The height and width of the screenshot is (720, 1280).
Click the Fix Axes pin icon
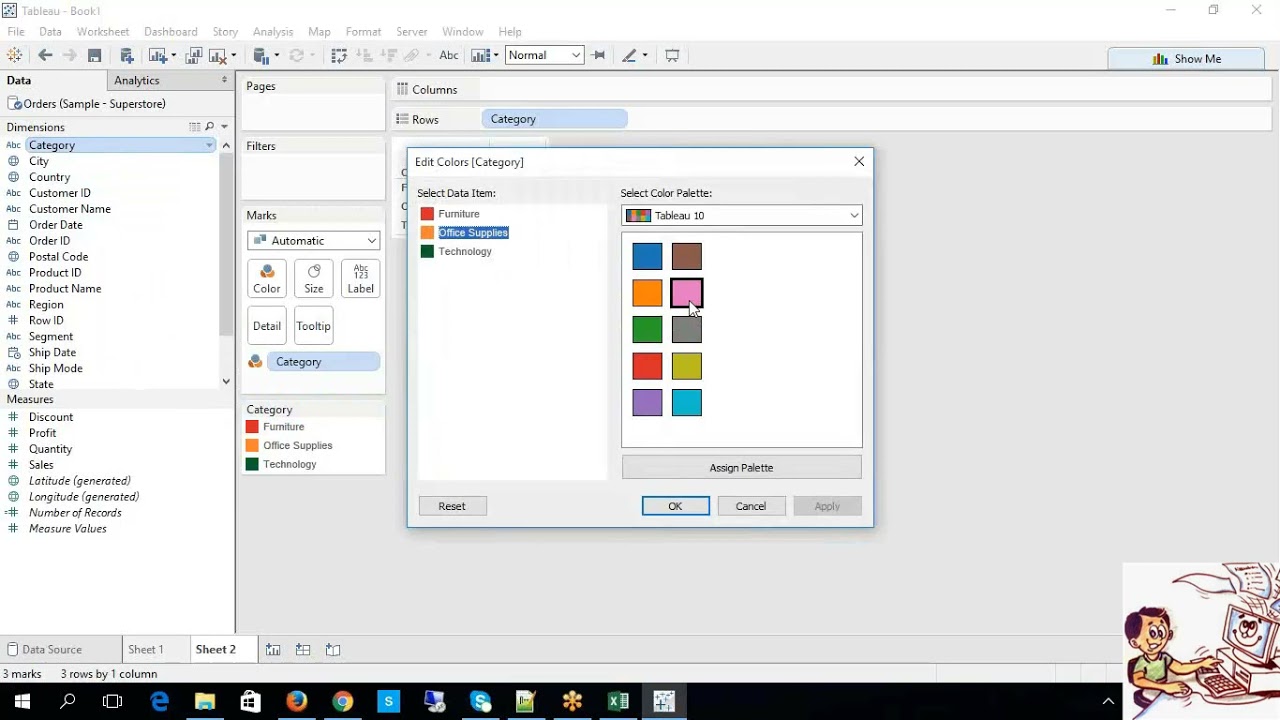pyautogui.click(x=599, y=56)
